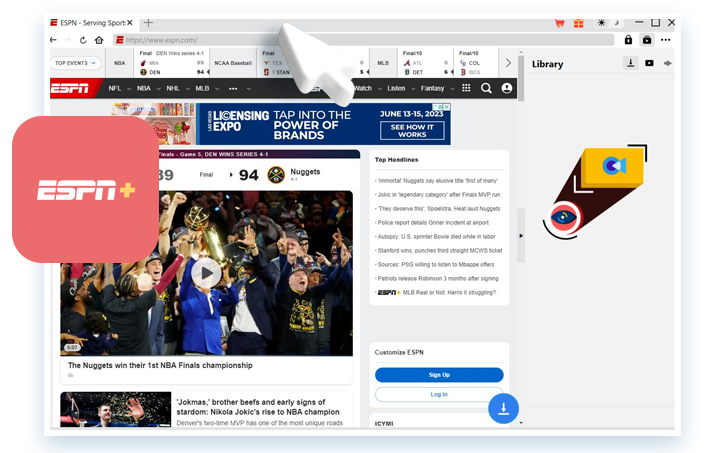Expand the NFL dropdown chevron
This screenshot has width=713, height=453.
tap(129, 89)
